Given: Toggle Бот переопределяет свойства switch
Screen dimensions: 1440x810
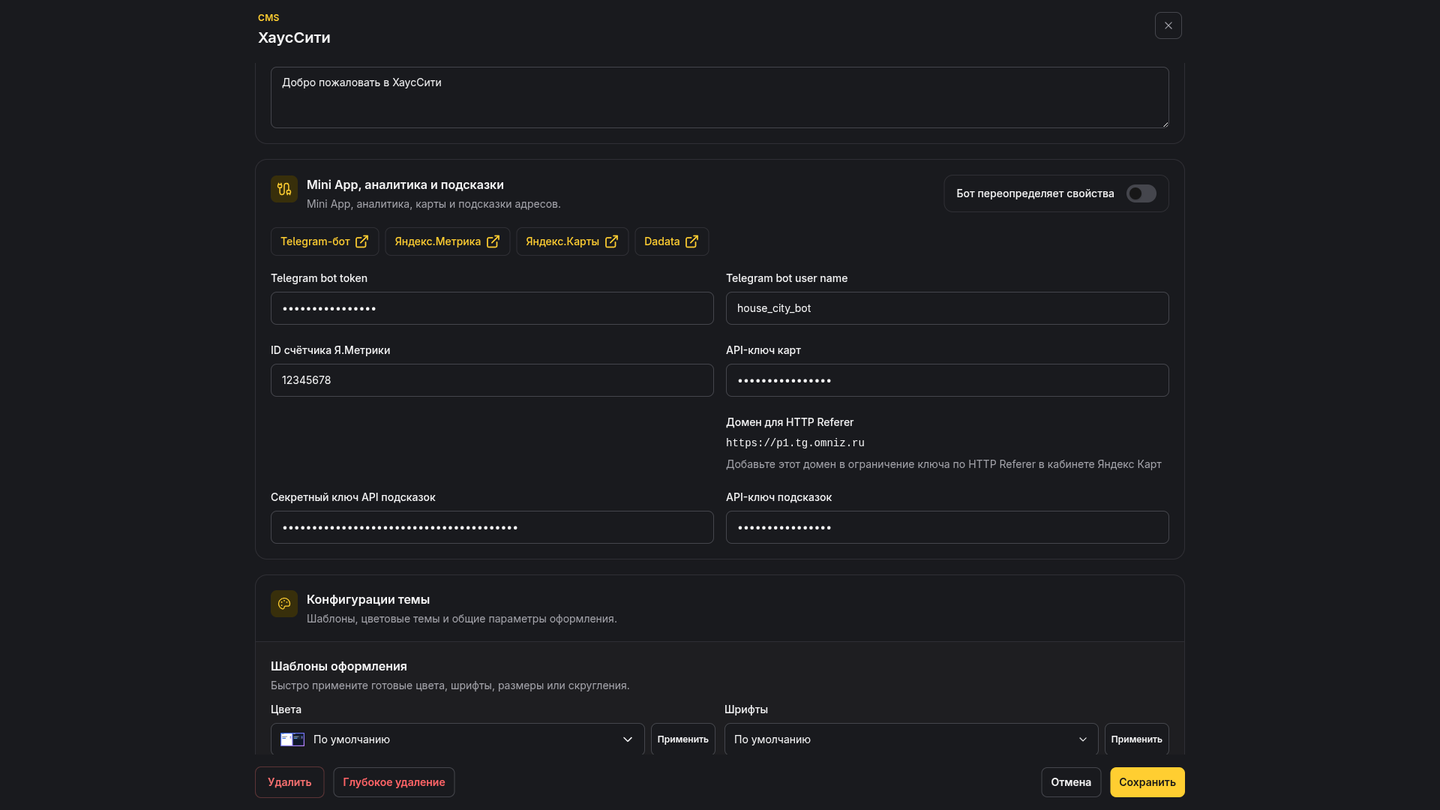Looking at the screenshot, I should (1141, 194).
